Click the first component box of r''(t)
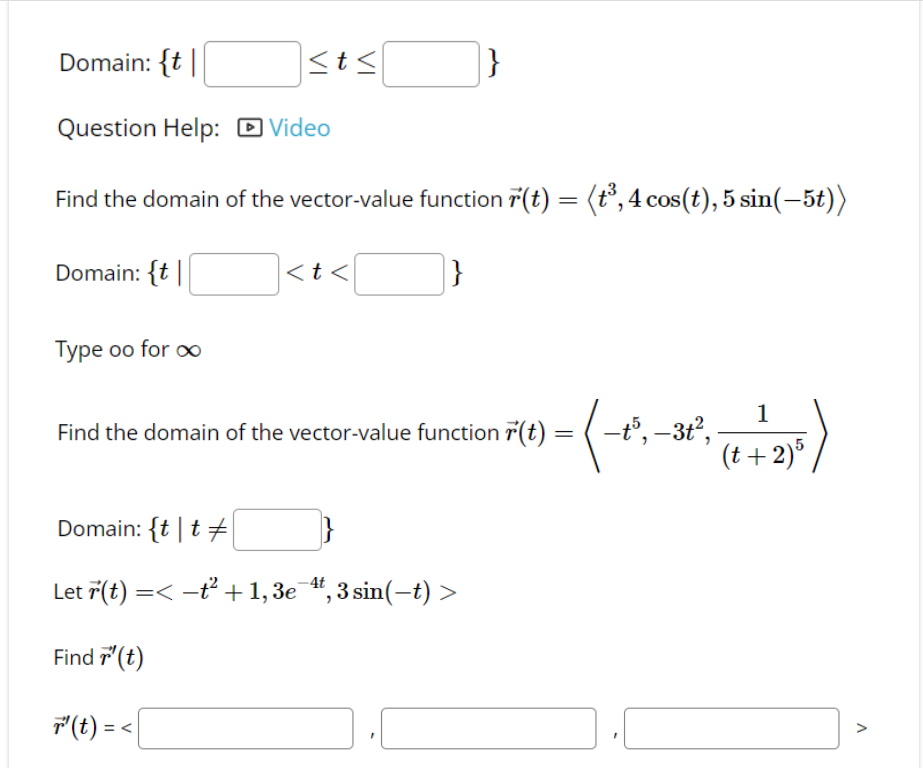The height and width of the screenshot is (768, 923). (244, 728)
